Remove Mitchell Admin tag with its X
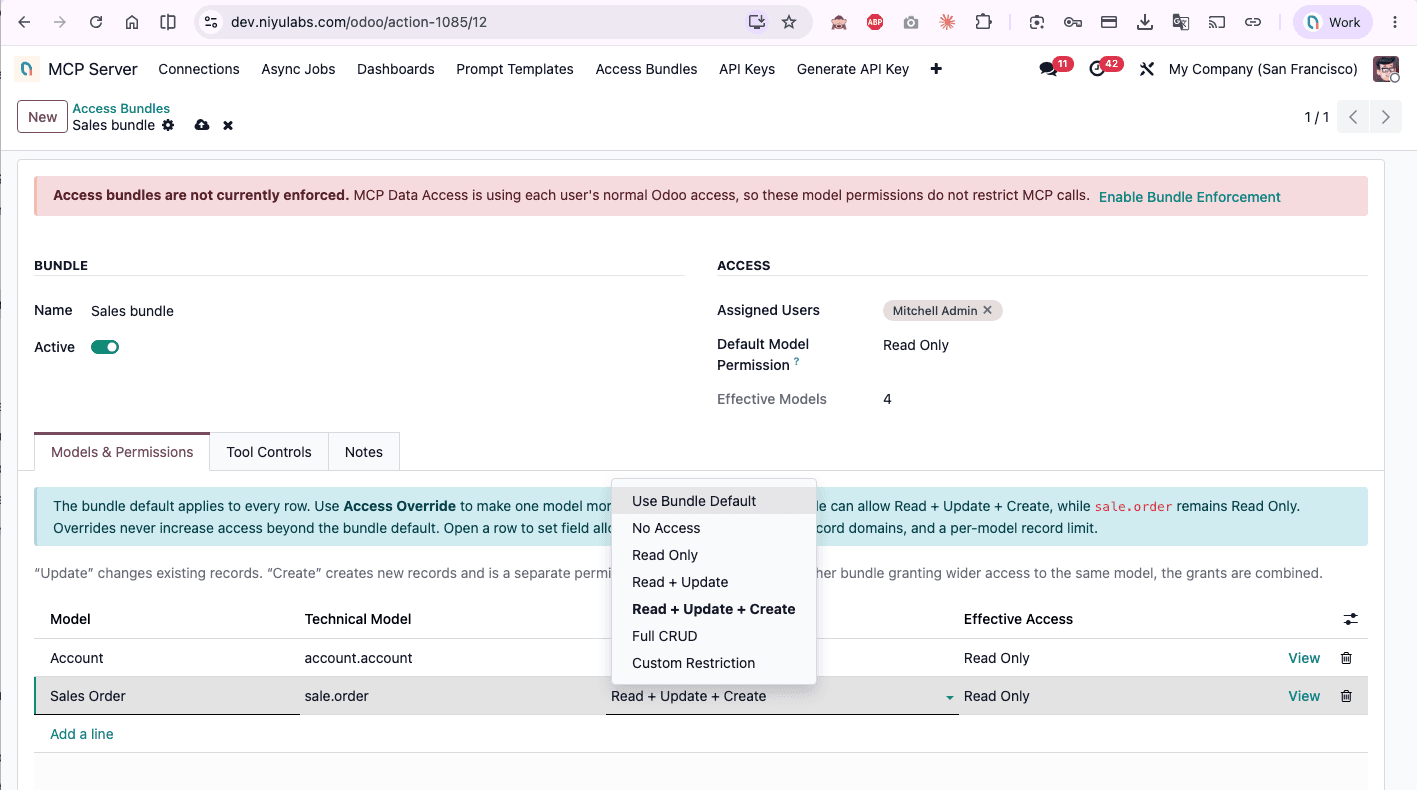 (x=987, y=310)
